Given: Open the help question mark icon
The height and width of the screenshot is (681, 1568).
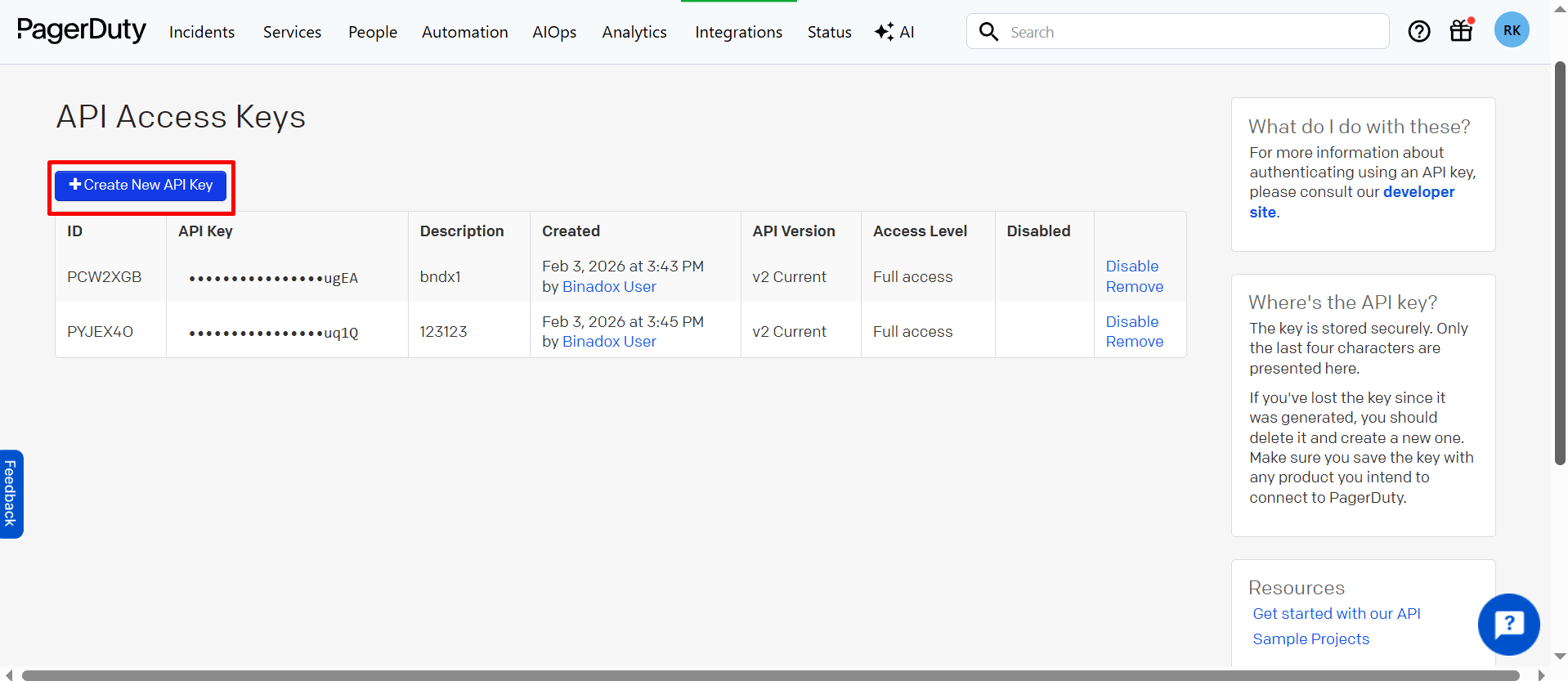Looking at the screenshot, I should pyautogui.click(x=1419, y=31).
